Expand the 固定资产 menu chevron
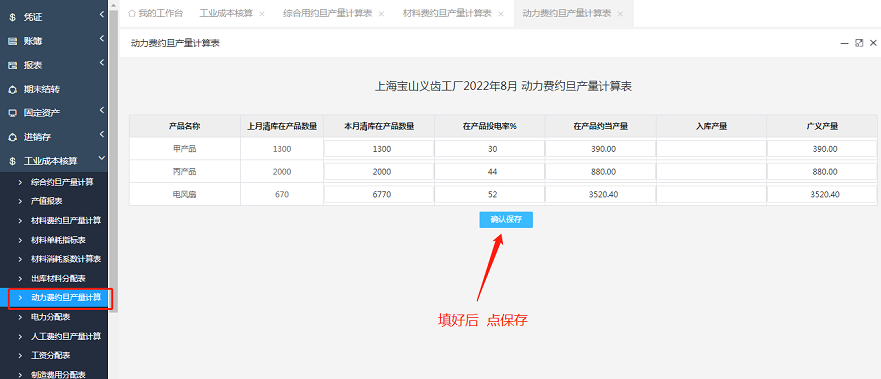 (x=101, y=110)
